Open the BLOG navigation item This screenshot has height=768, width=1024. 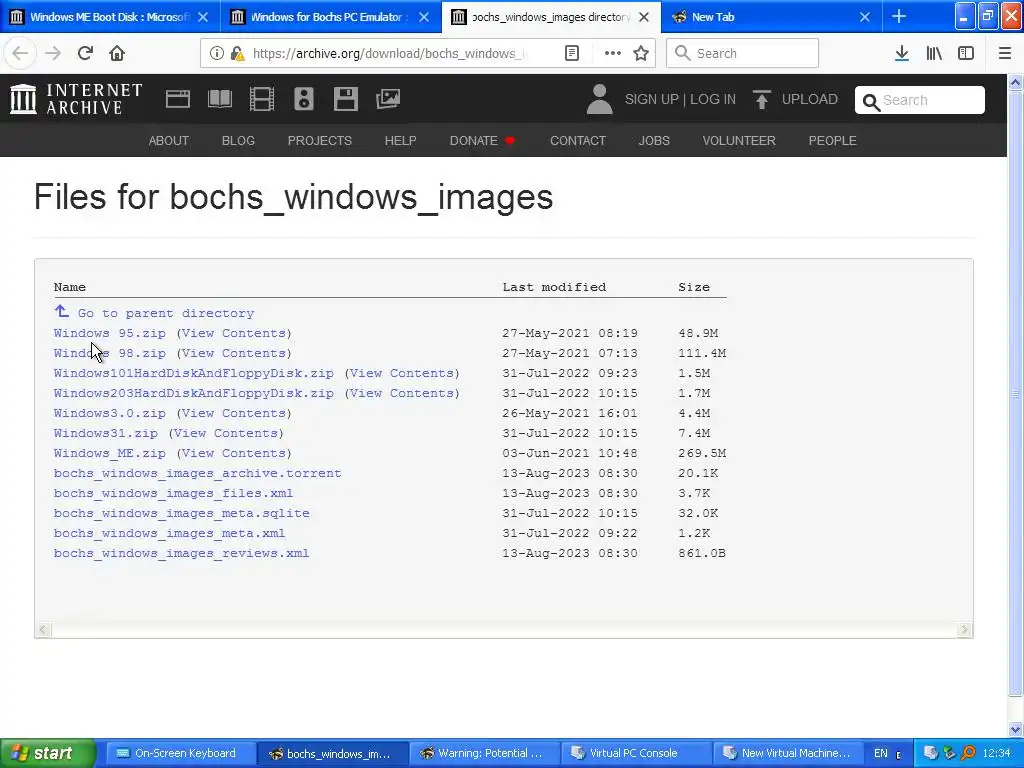238,140
